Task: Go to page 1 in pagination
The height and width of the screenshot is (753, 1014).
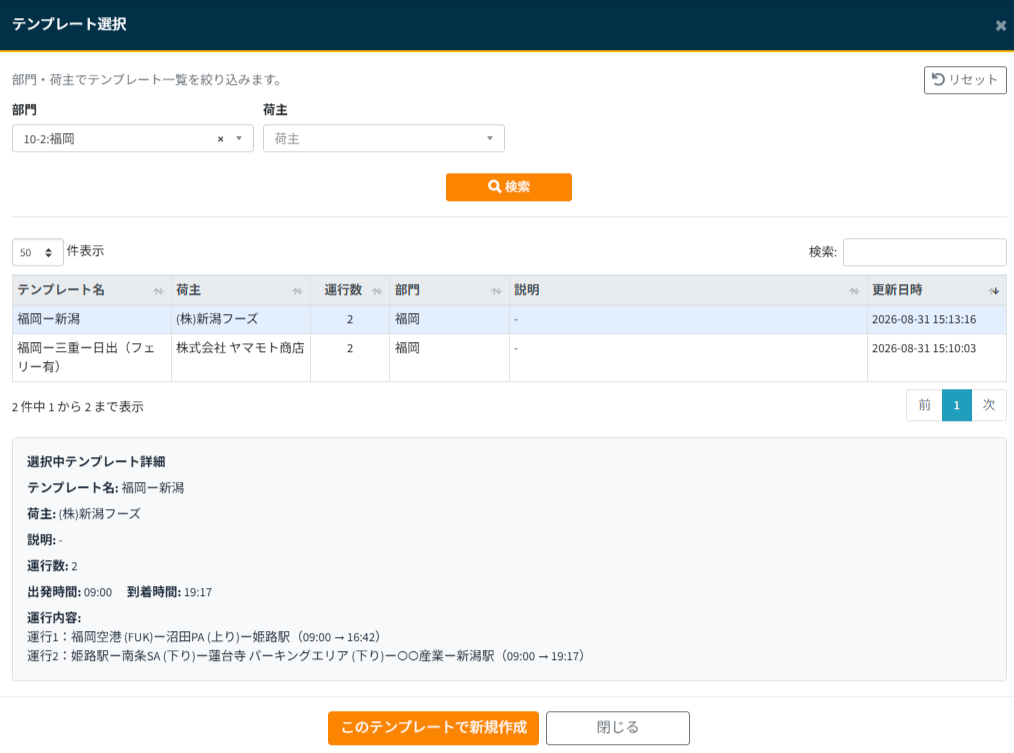Action: point(956,406)
